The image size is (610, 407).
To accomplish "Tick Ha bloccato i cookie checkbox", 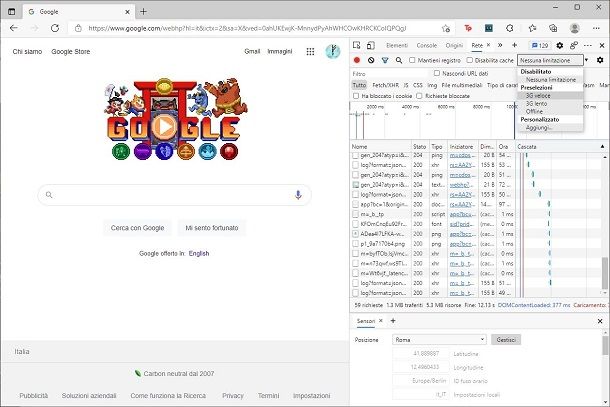I will (x=356, y=96).
